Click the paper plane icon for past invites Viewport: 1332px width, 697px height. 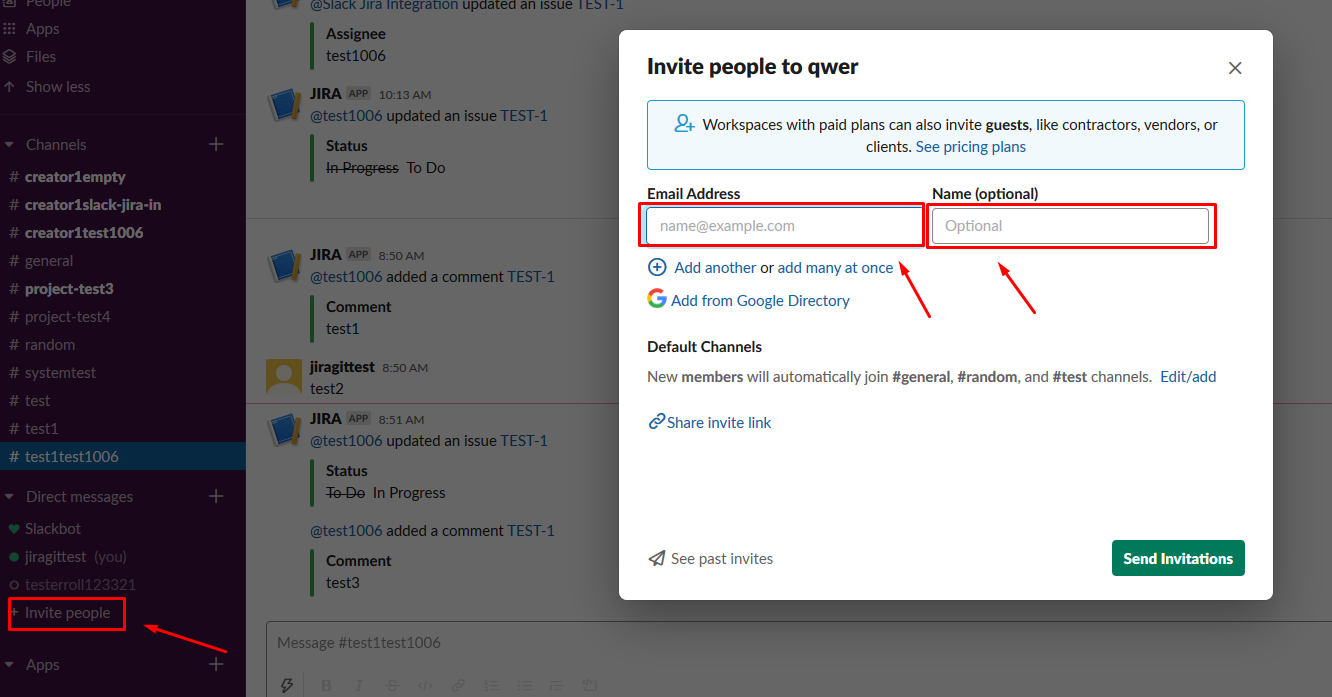tap(657, 559)
